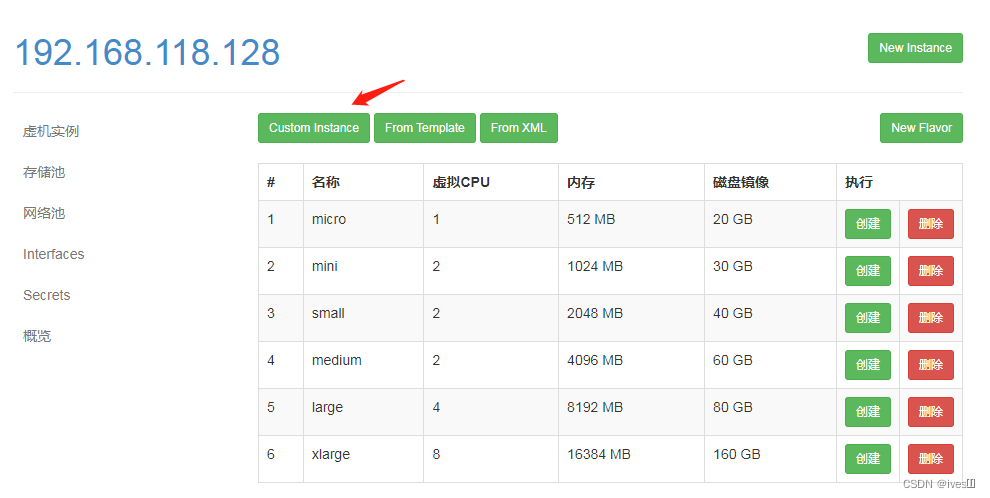This screenshot has width=990, height=498.
Task: Click 创建 in the xlarge row
Action: coord(867,459)
